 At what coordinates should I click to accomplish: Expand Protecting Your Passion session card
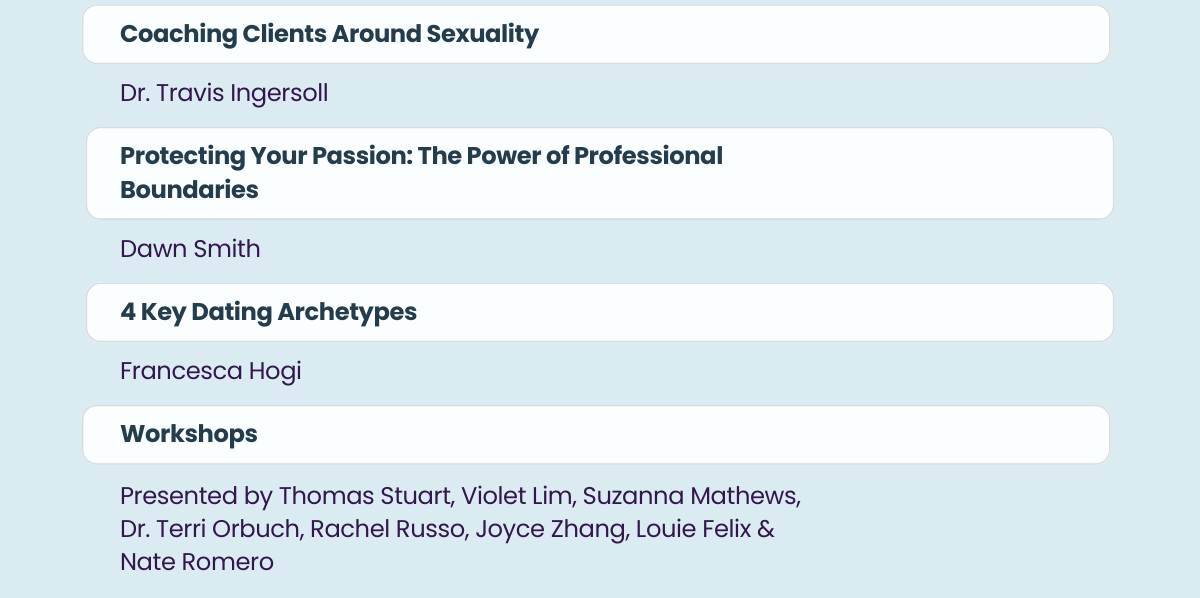tap(600, 173)
